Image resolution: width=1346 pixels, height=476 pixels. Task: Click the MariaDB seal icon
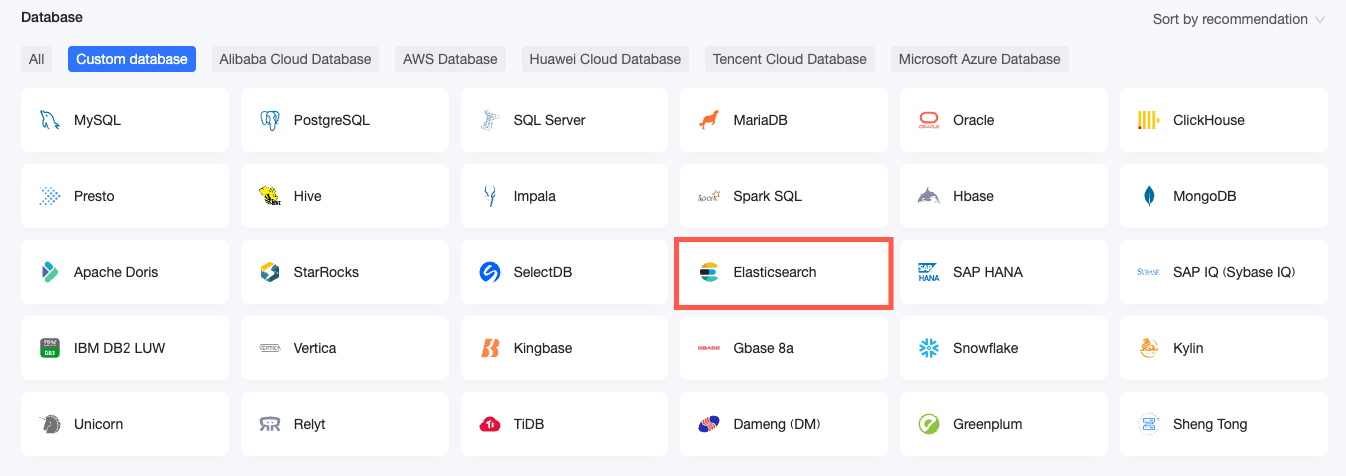click(709, 120)
